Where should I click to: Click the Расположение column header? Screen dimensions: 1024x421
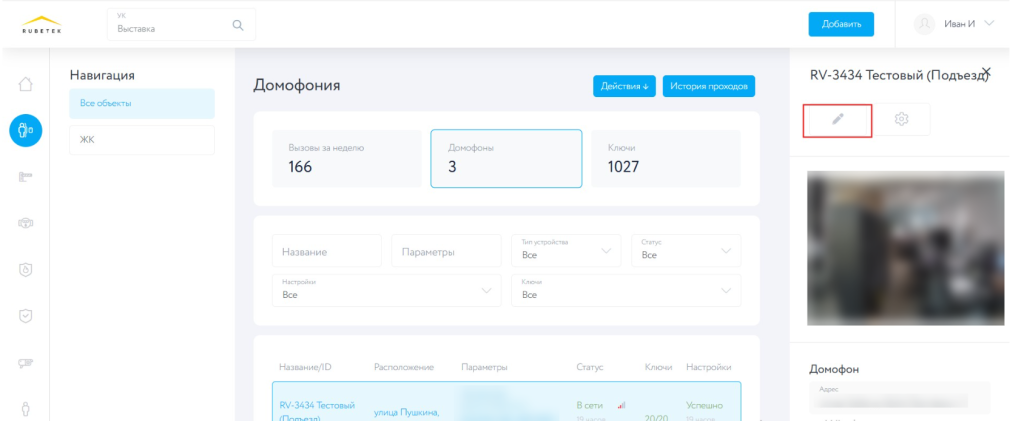tap(404, 367)
